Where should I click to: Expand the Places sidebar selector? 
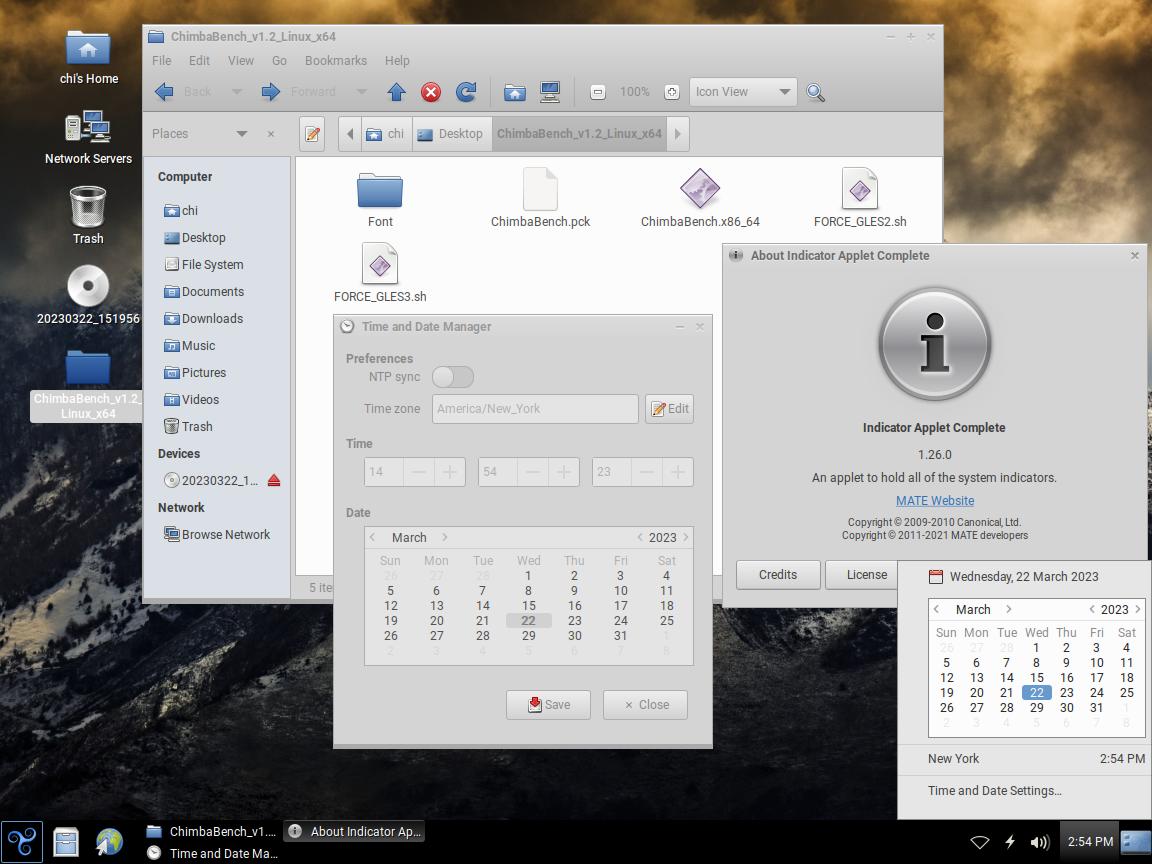tap(241, 134)
